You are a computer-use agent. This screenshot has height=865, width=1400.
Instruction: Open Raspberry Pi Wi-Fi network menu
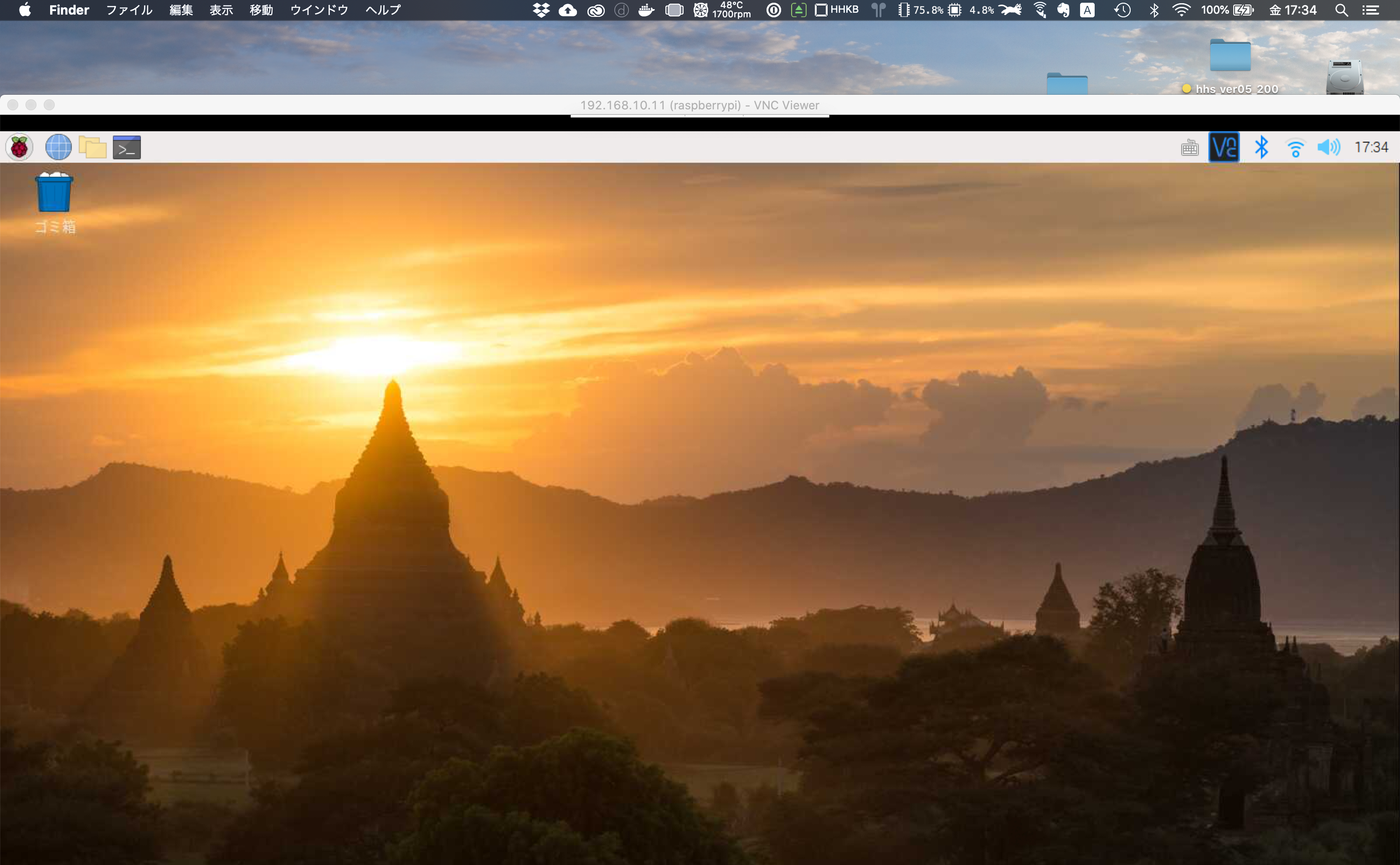tap(1295, 148)
